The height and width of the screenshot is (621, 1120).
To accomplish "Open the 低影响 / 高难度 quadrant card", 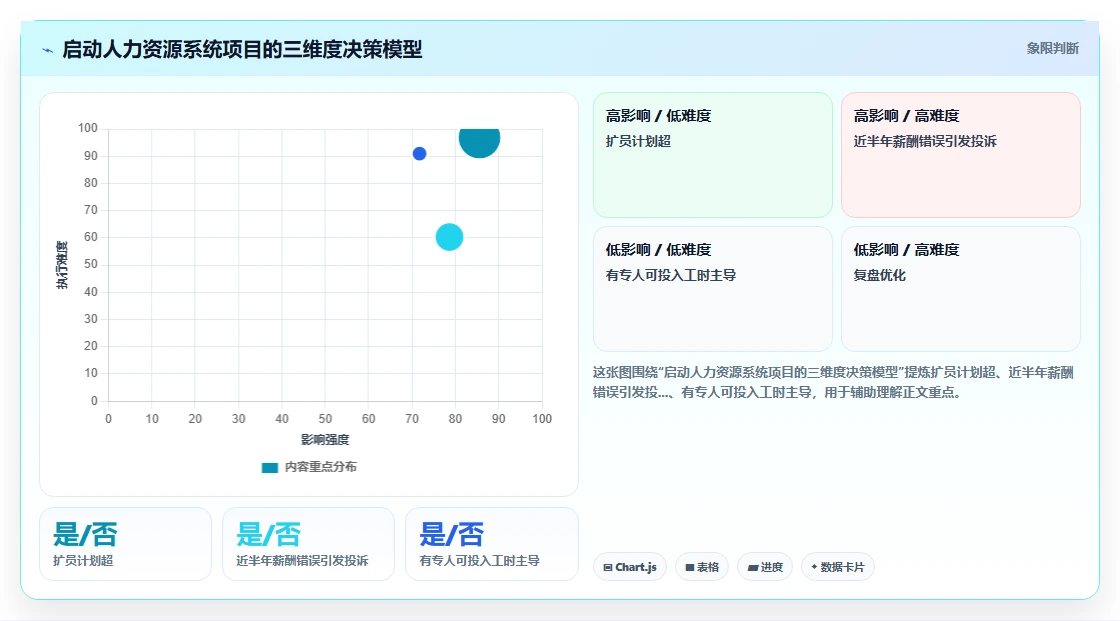I will 961,289.
